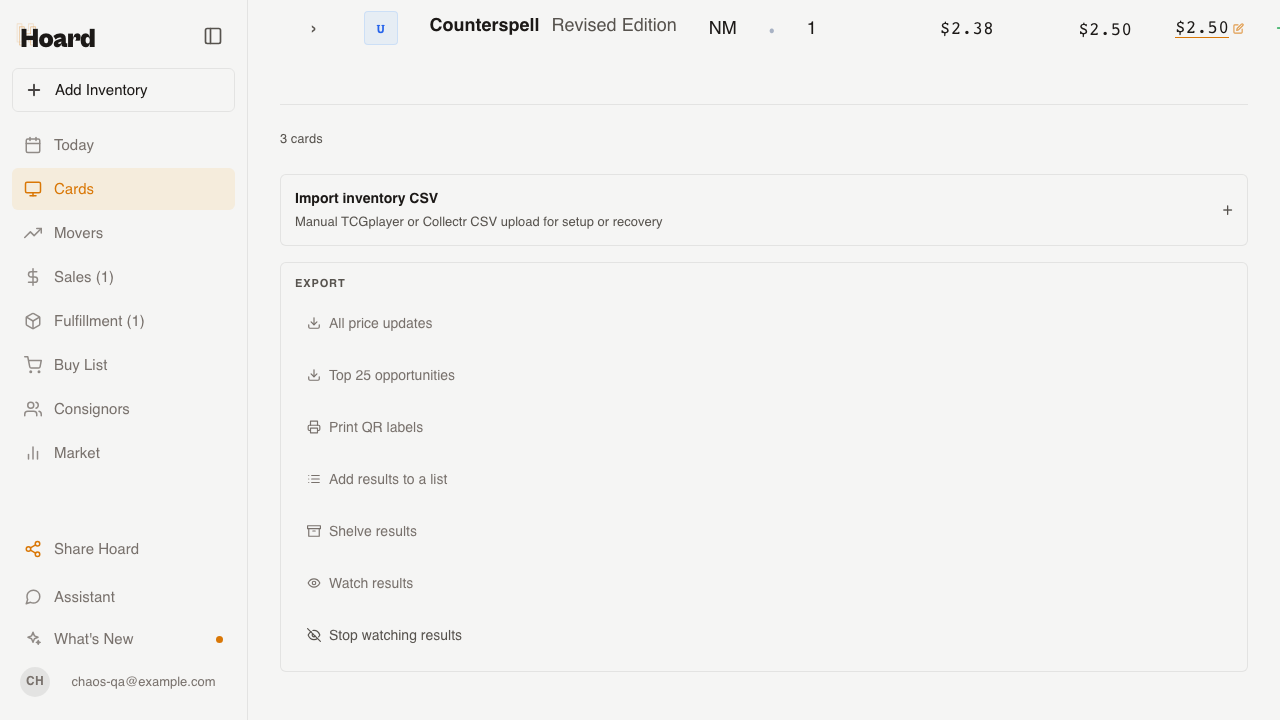The width and height of the screenshot is (1280, 720).
Task: Collapse the sidebar with the panel icon
Action: point(213,36)
